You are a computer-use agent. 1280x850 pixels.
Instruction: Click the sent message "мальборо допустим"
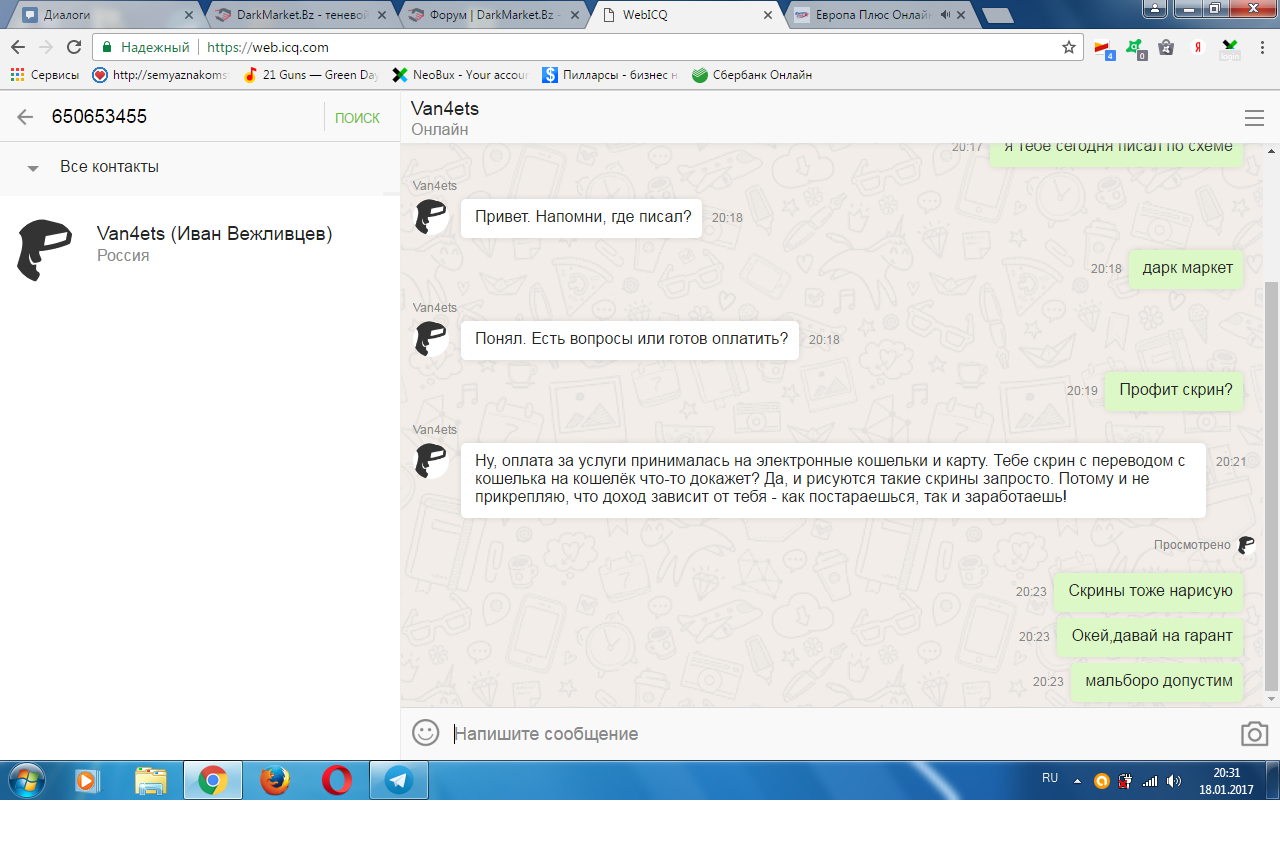tap(1158, 681)
